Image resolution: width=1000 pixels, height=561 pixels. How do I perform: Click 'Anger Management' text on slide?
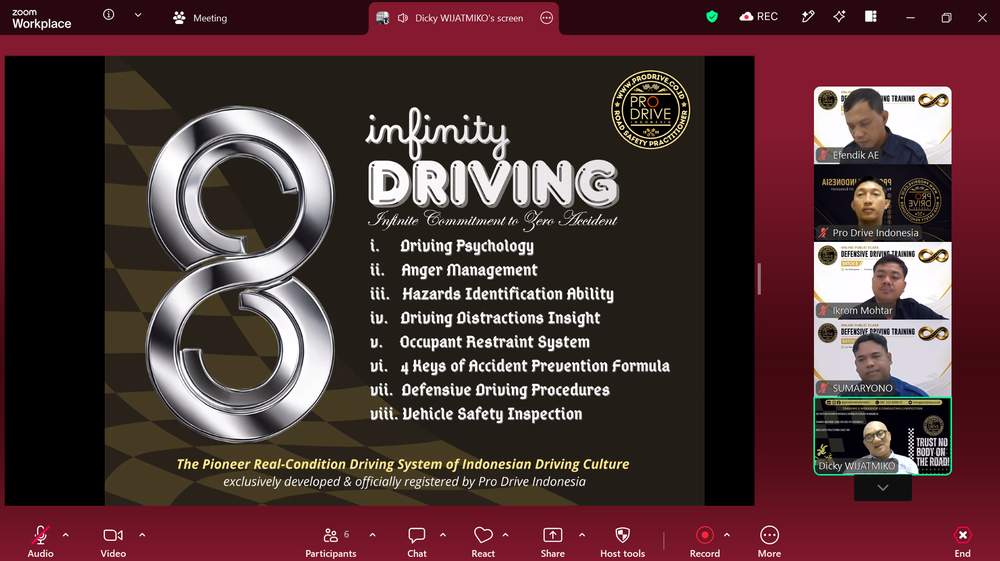(x=469, y=270)
